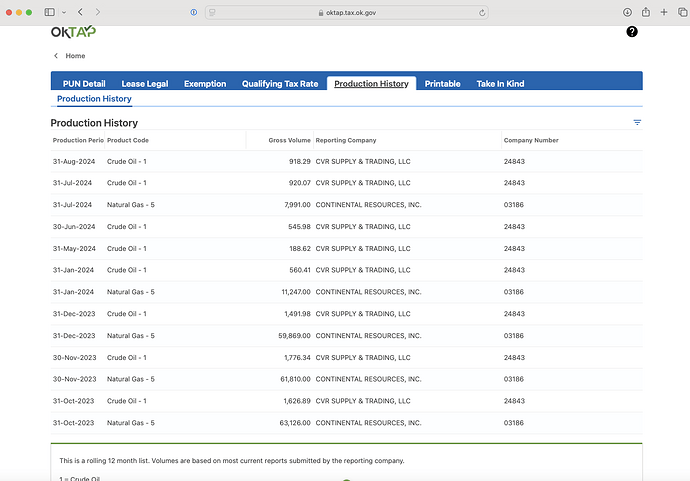Click the help question mark icon

point(632,32)
